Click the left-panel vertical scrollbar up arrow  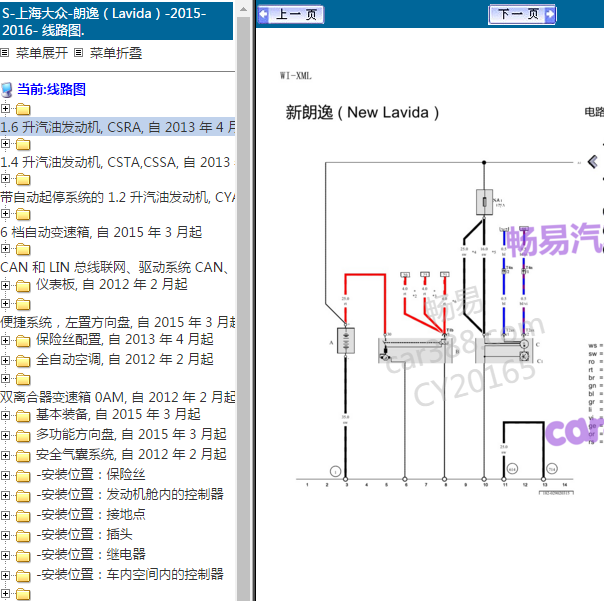(243, 9)
